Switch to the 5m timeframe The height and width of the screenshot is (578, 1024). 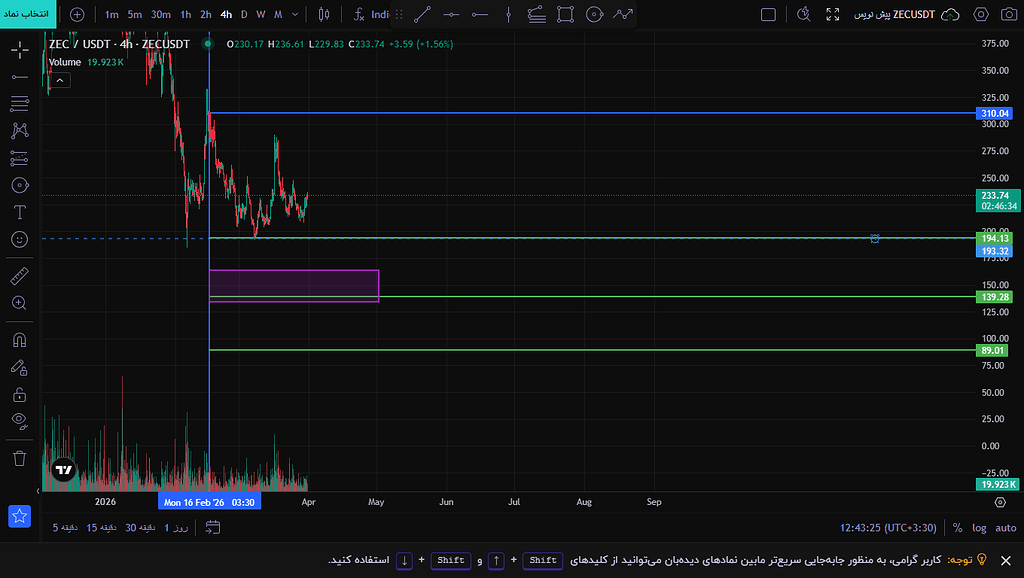coord(135,14)
